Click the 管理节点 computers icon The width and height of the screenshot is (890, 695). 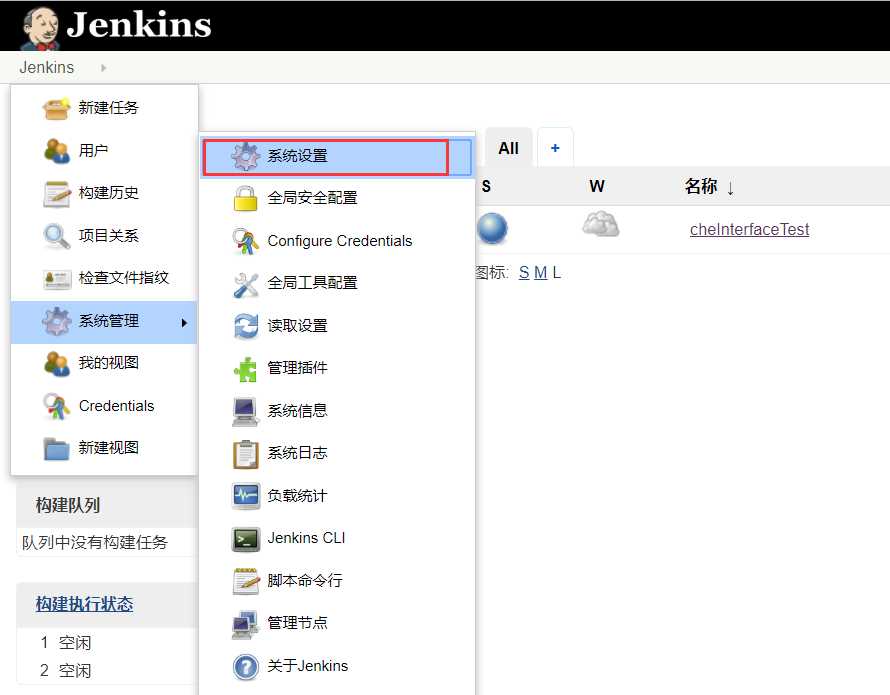tap(245, 624)
